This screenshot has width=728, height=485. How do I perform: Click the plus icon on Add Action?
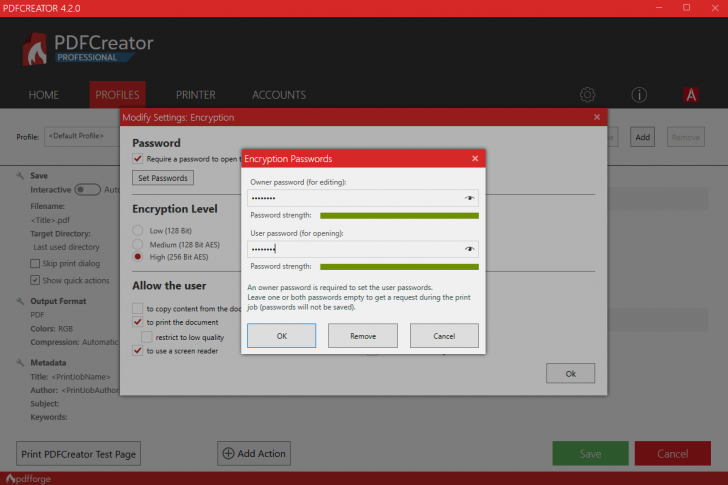pyautogui.click(x=228, y=453)
